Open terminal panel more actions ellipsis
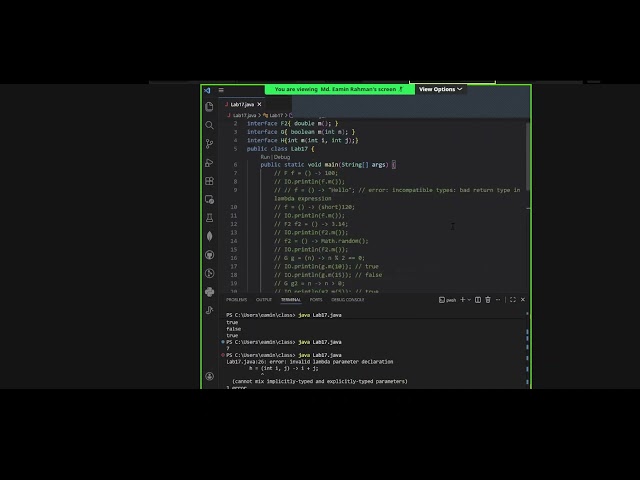Image resolution: width=640 pixels, height=480 pixels. point(498,300)
